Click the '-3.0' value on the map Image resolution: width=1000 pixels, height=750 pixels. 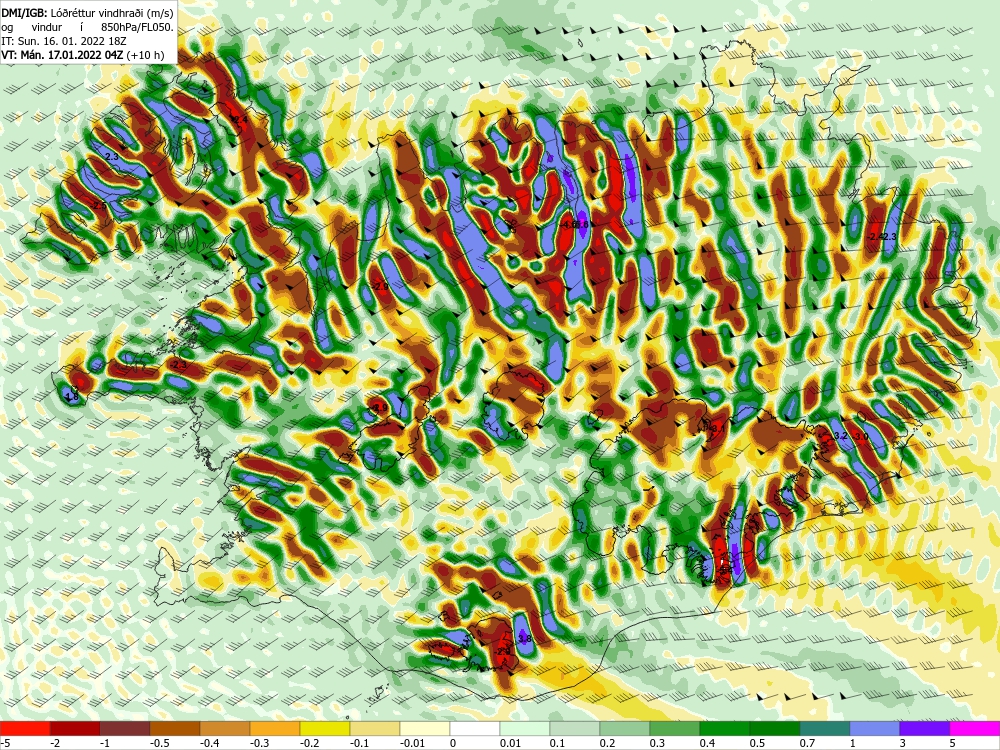[x=860, y=436]
